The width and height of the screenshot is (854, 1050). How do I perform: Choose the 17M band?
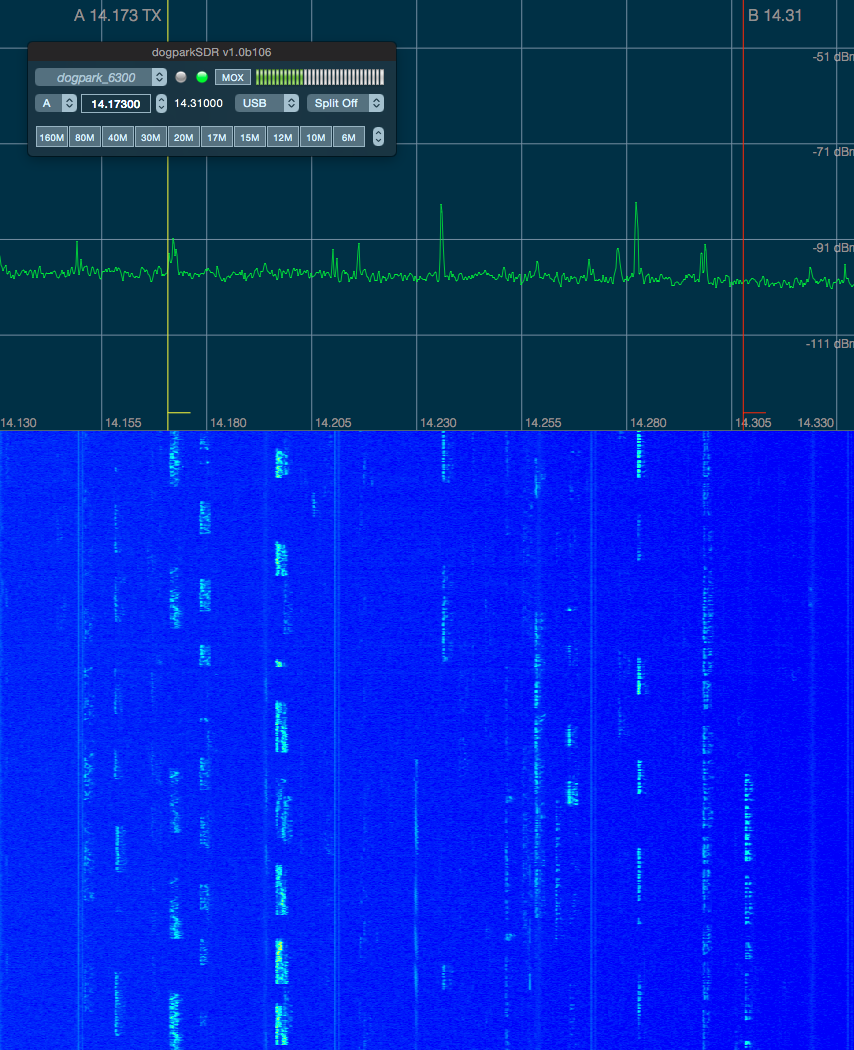(x=216, y=137)
